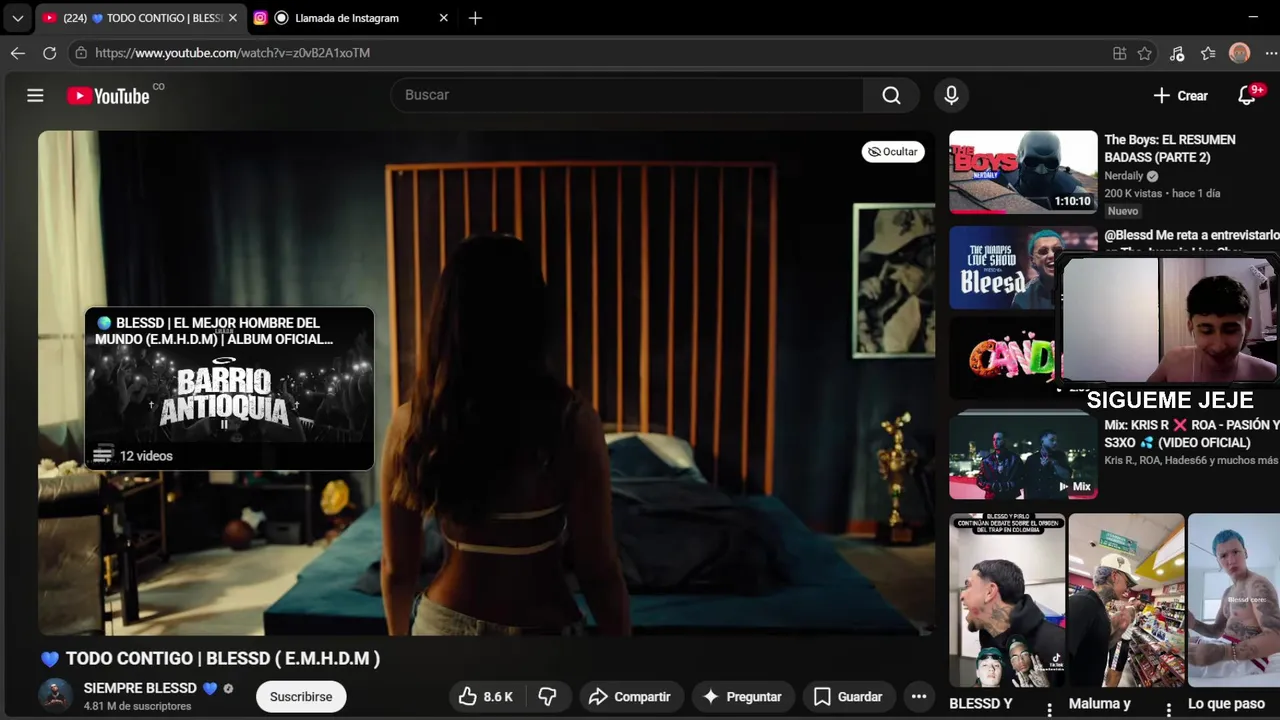Open the Barrio Antioquia playlist card
1280x720 pixels.
click(x=229, y=388)
